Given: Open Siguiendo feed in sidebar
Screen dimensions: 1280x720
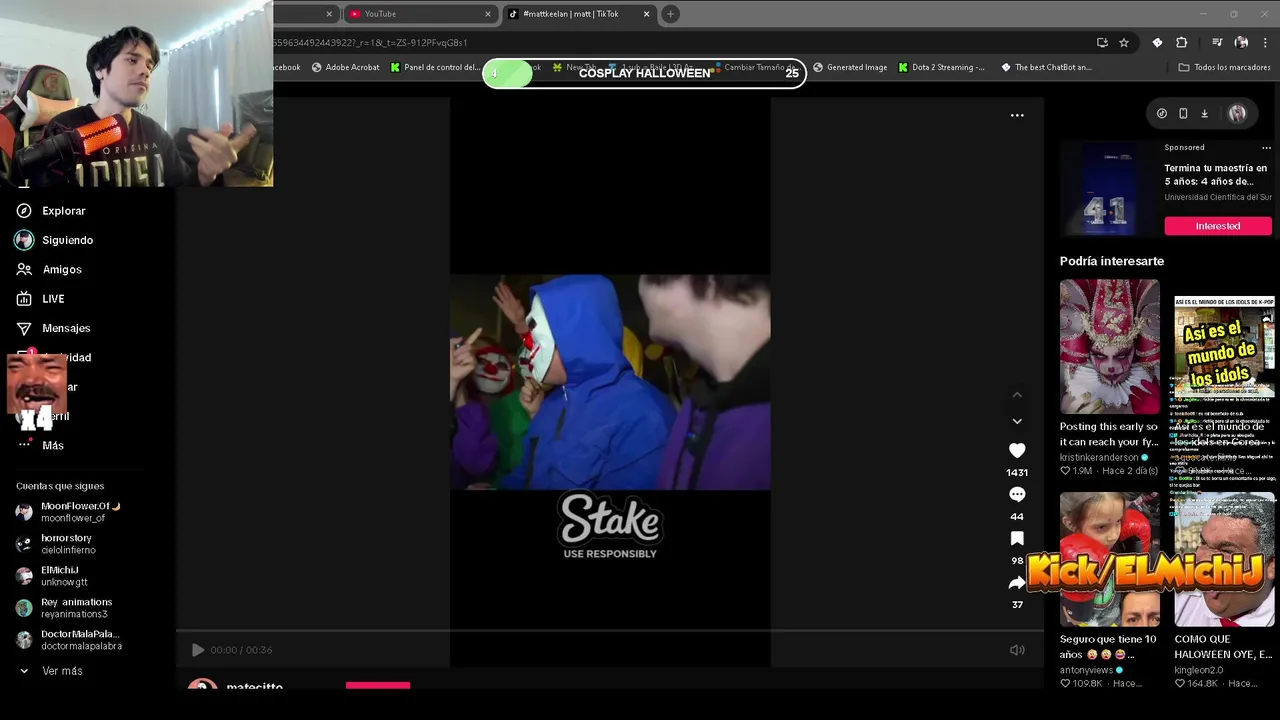Looking at the screenshot, I should [x=54, y=240].
